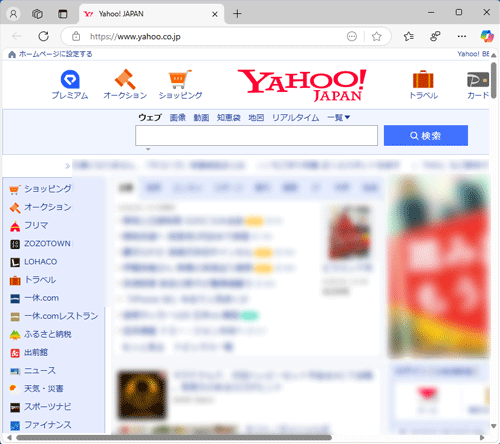Select the 動画 search tab
The width and height of the screenshot is (500, 444).
[201, 117]
